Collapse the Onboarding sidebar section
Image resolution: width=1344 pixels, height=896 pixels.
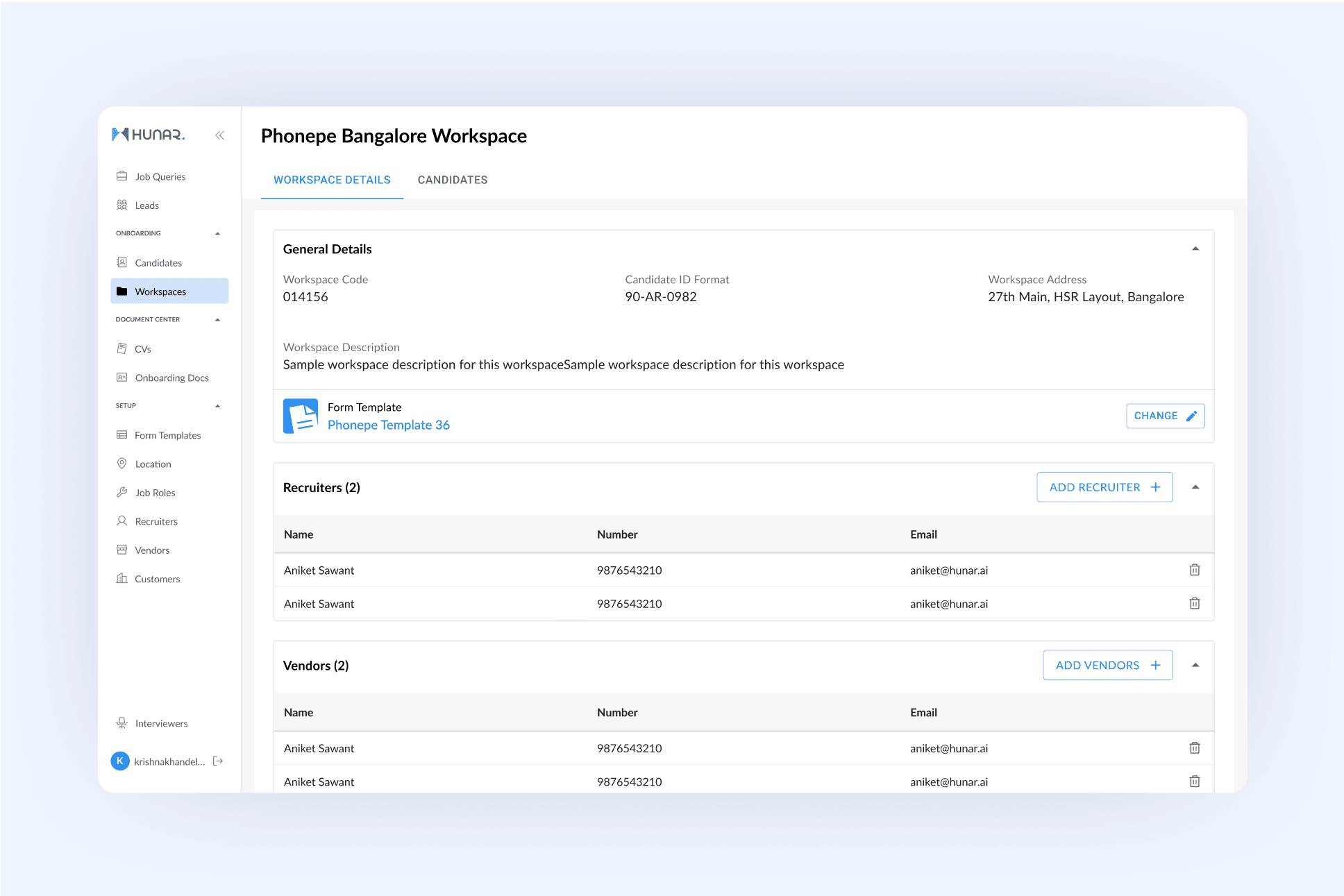click(x=217, y=234)
